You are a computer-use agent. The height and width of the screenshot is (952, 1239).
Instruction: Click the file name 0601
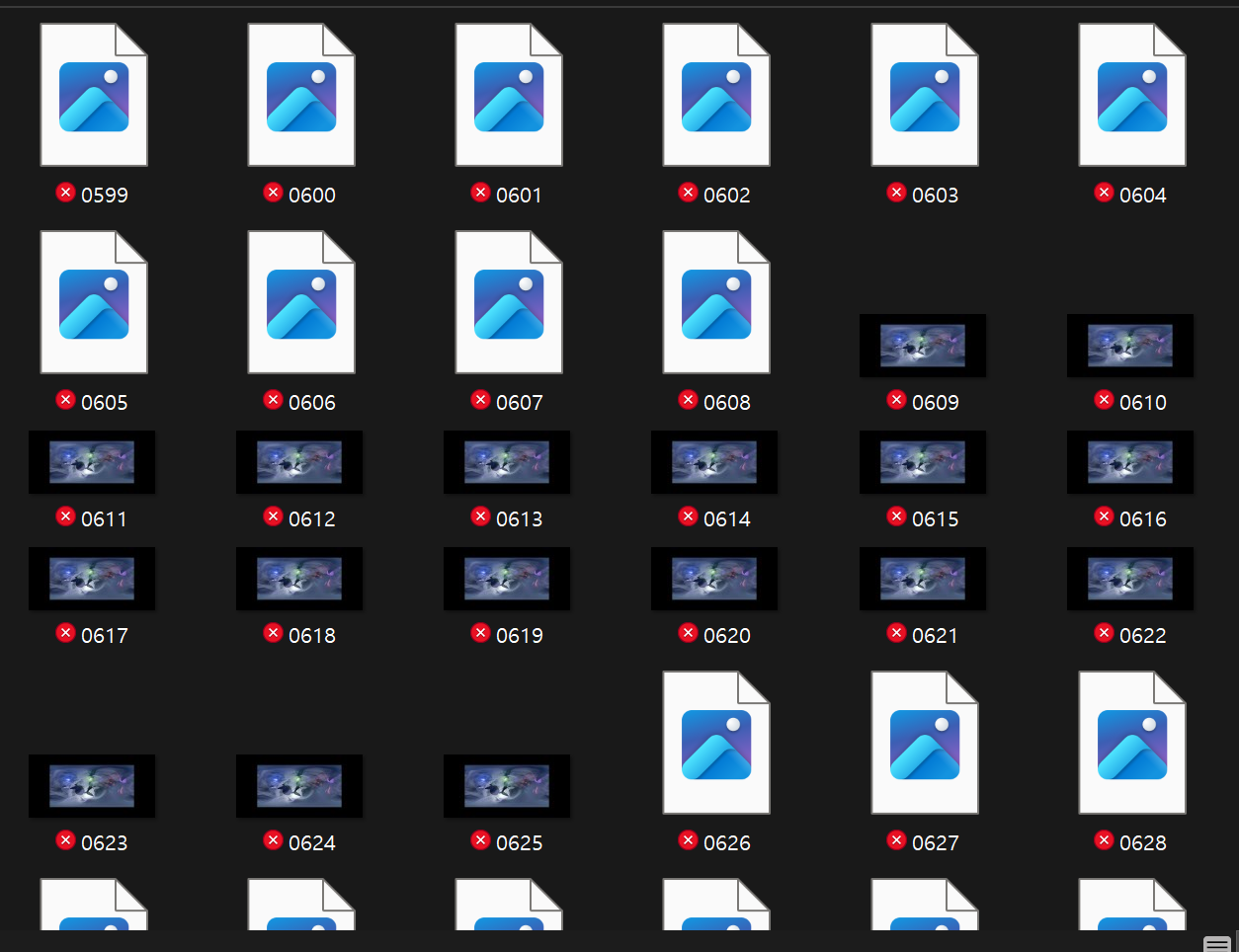(x=520, y=196)
